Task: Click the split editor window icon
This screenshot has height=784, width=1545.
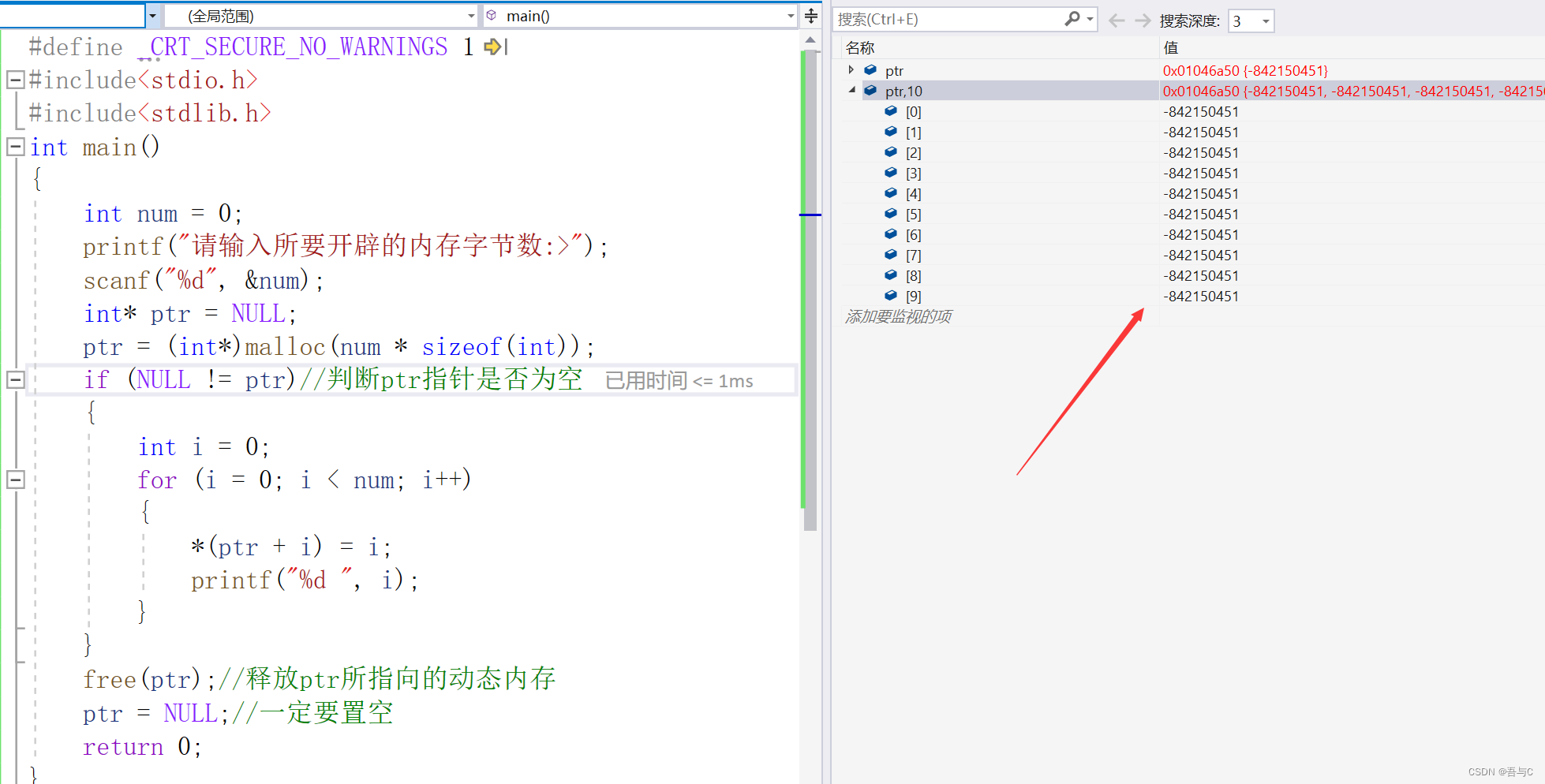Action: point(811,16)
